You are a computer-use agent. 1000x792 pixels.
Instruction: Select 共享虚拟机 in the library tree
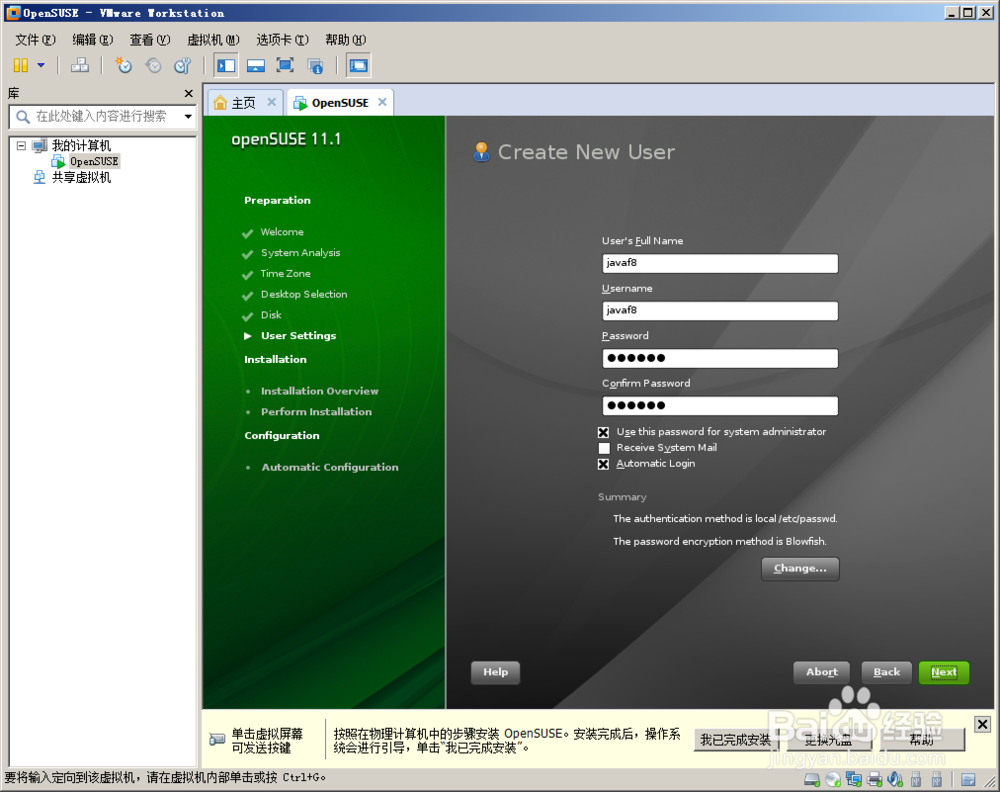pyautogui.click(x=81, y=177)
